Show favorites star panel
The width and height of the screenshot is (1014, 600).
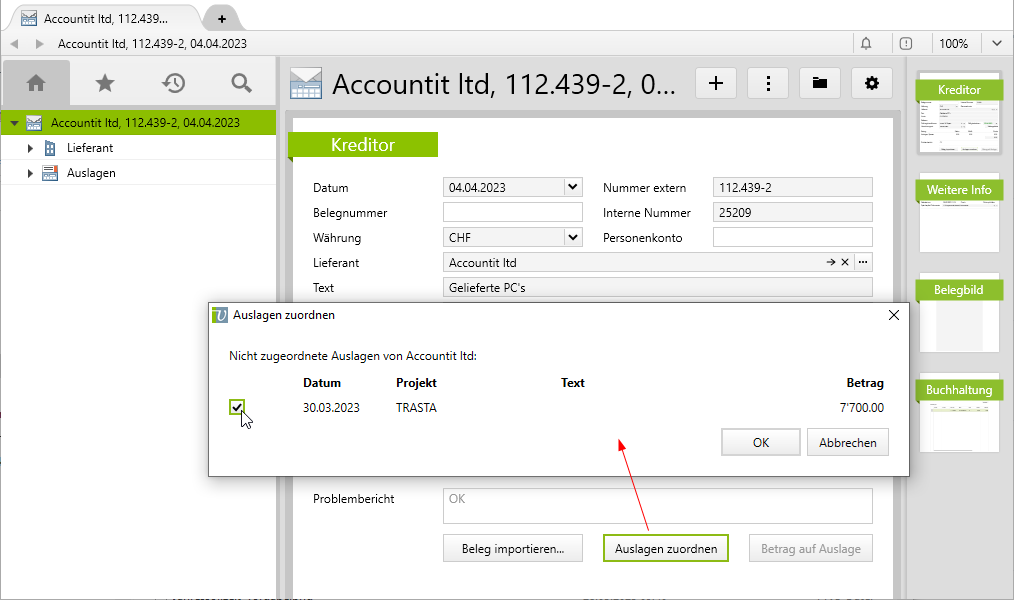click(x=105, y=83)
